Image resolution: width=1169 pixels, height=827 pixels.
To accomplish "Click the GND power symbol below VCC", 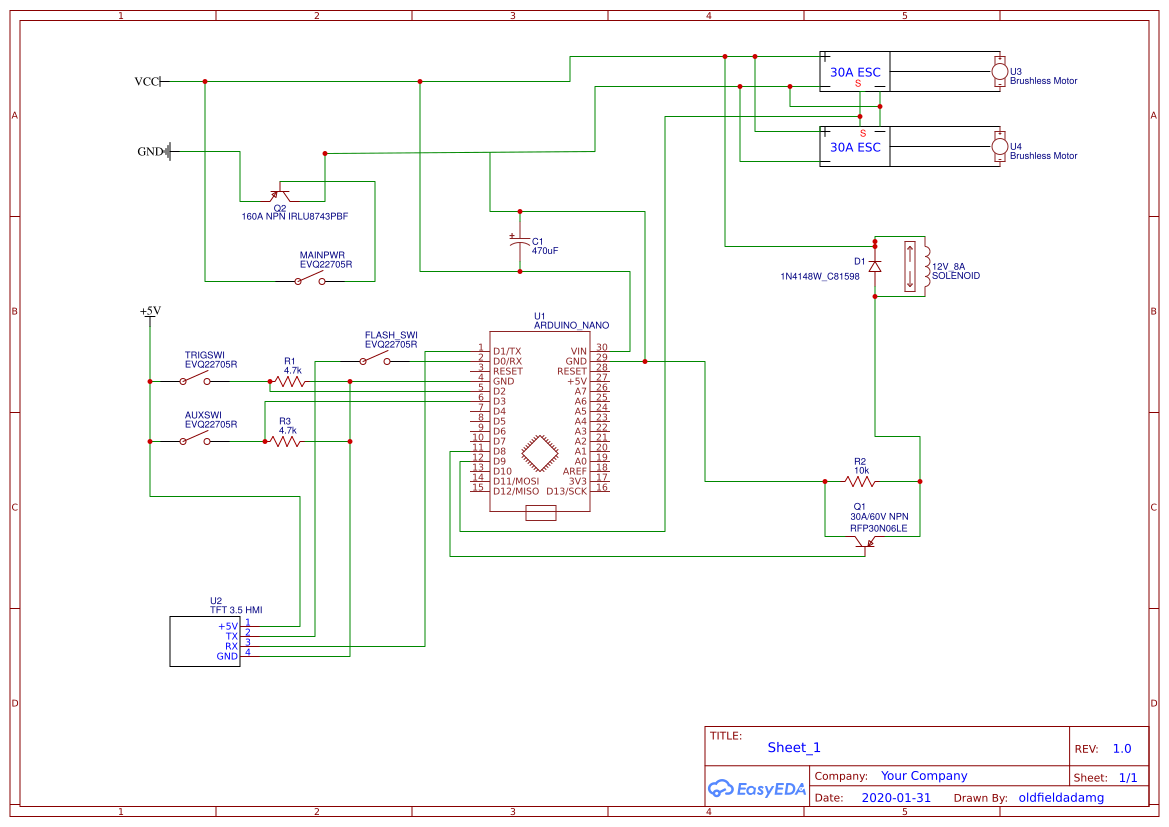I will [168, 151].
